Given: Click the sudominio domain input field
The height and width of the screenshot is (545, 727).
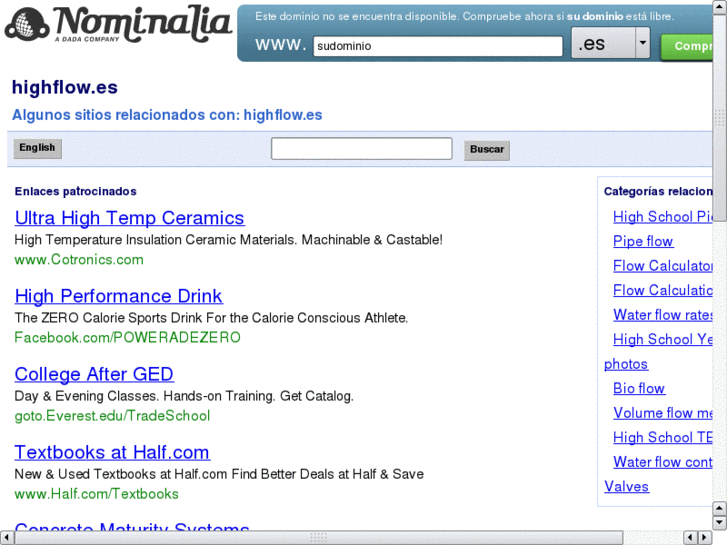Looking at the screenshot, I should [438, 46].
